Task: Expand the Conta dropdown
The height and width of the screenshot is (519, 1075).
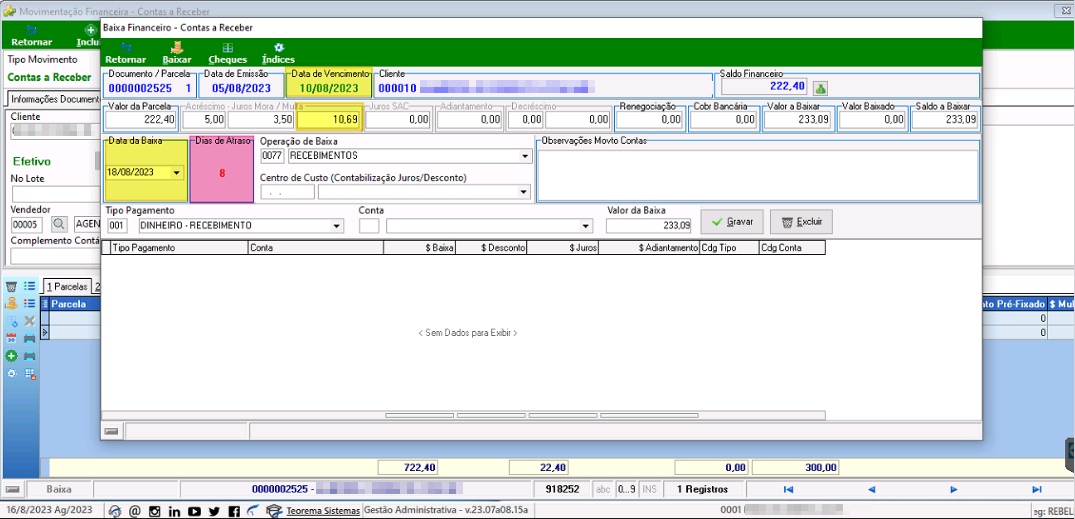Action: point(586,226)
